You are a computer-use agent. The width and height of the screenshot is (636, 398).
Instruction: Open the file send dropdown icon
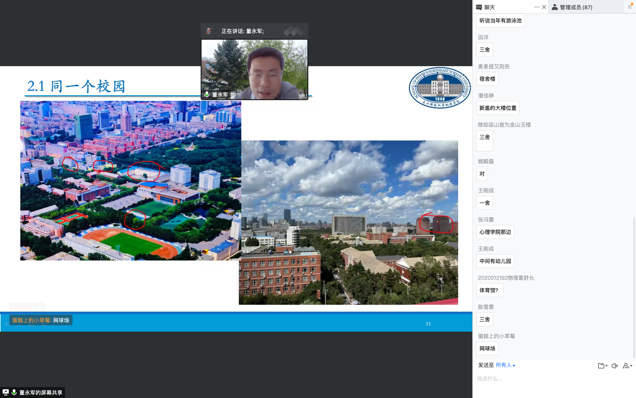click(x=602, y=366)
